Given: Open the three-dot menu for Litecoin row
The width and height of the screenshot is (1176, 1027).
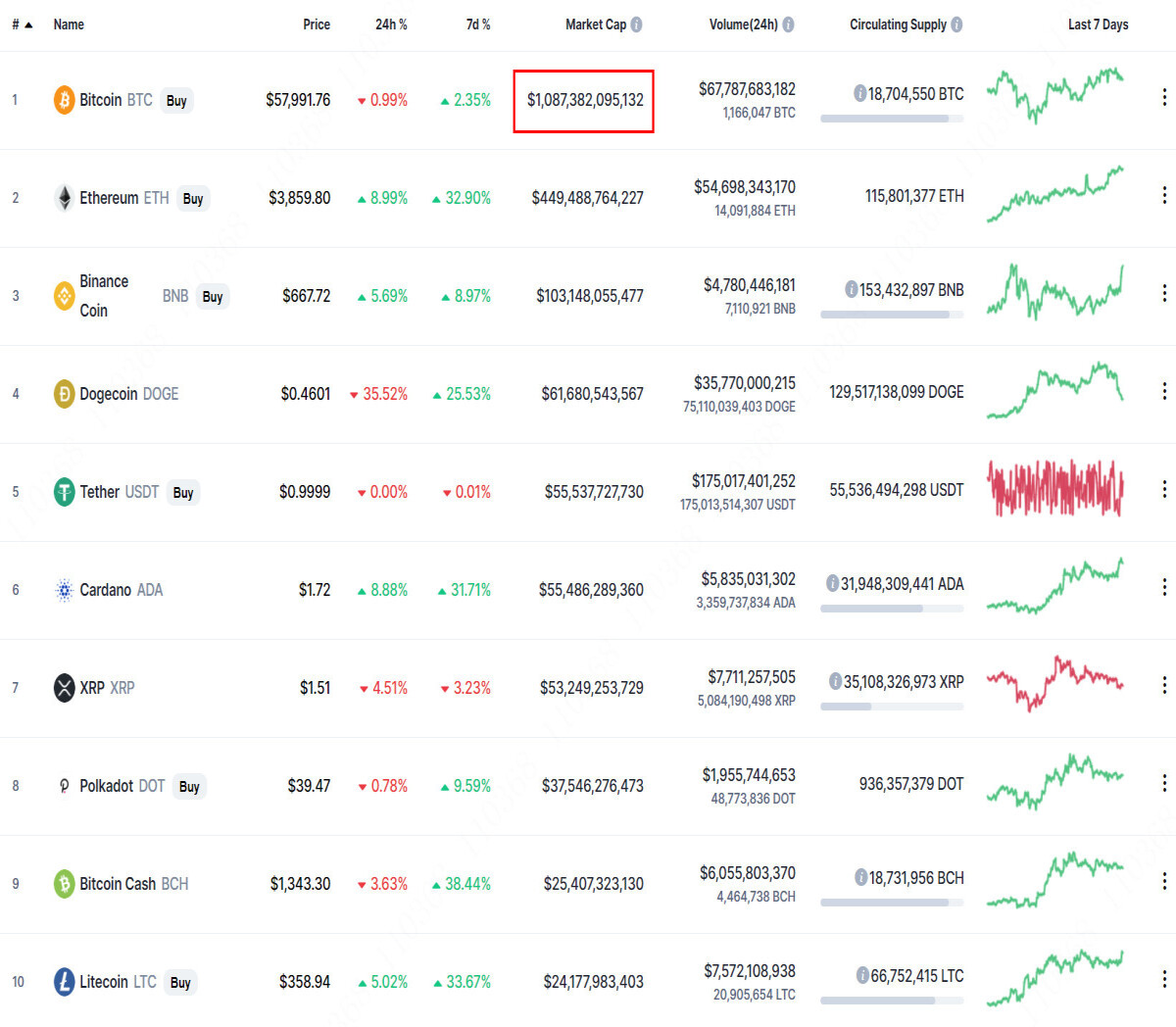Looking at the screenshot, I should tap(1163, 979).
